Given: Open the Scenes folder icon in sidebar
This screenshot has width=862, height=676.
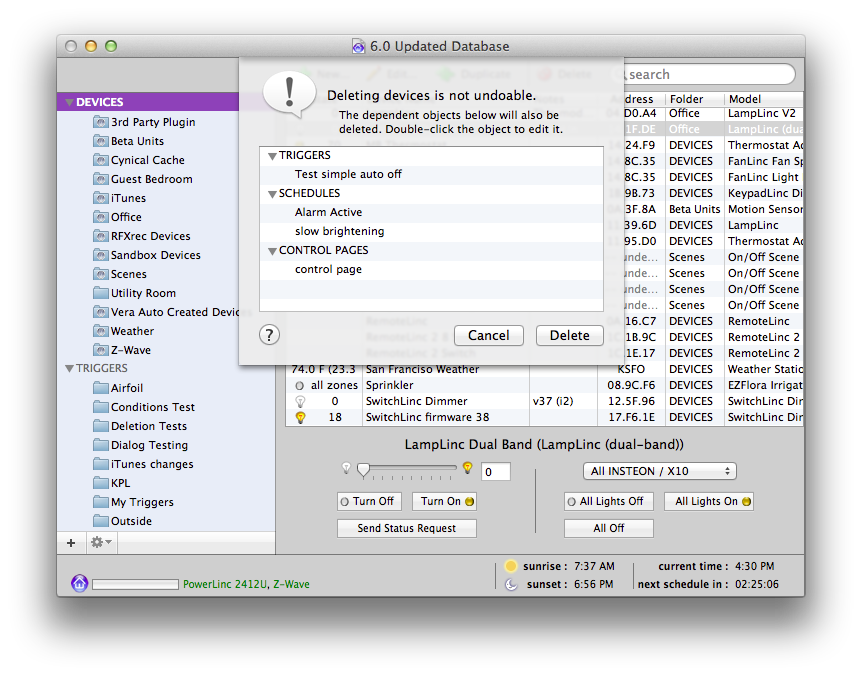Looking at the screenshot, I should (101, 274).
